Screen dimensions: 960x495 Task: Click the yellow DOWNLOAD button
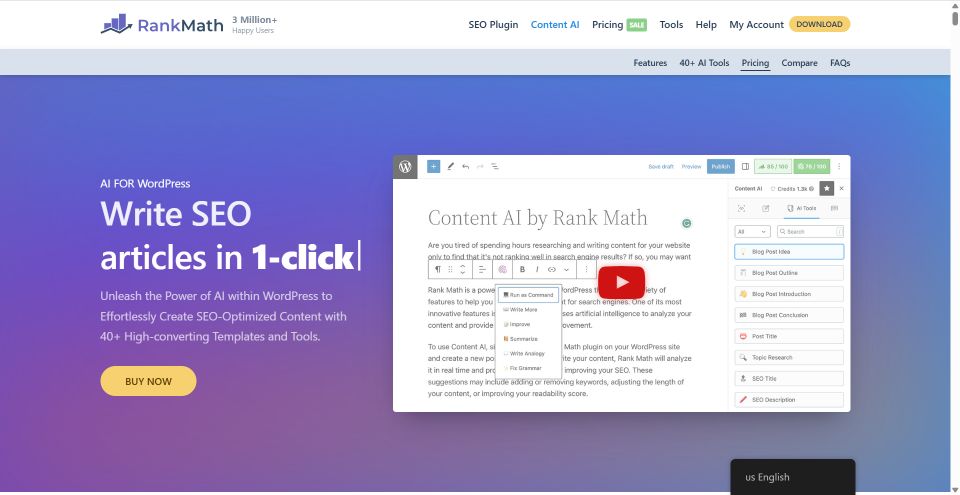pos(819,24)
